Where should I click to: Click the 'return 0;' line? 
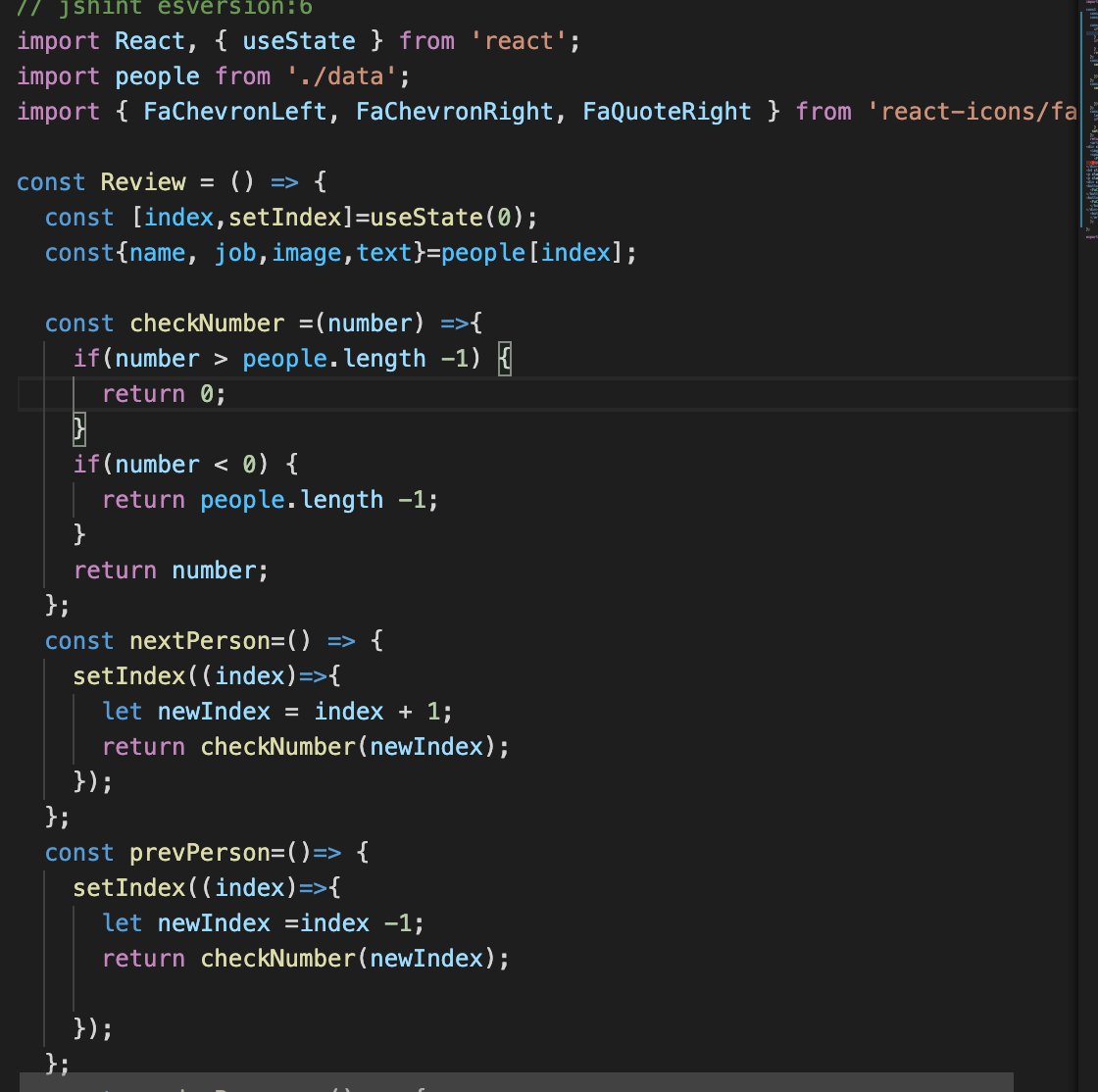pyautogui.click(x=164, y=393)
